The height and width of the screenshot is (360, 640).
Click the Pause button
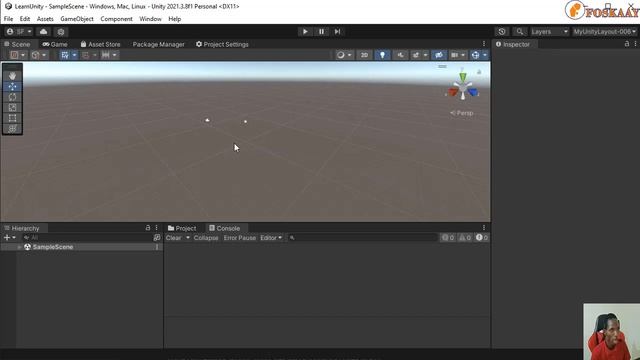[x=321, y=32]
